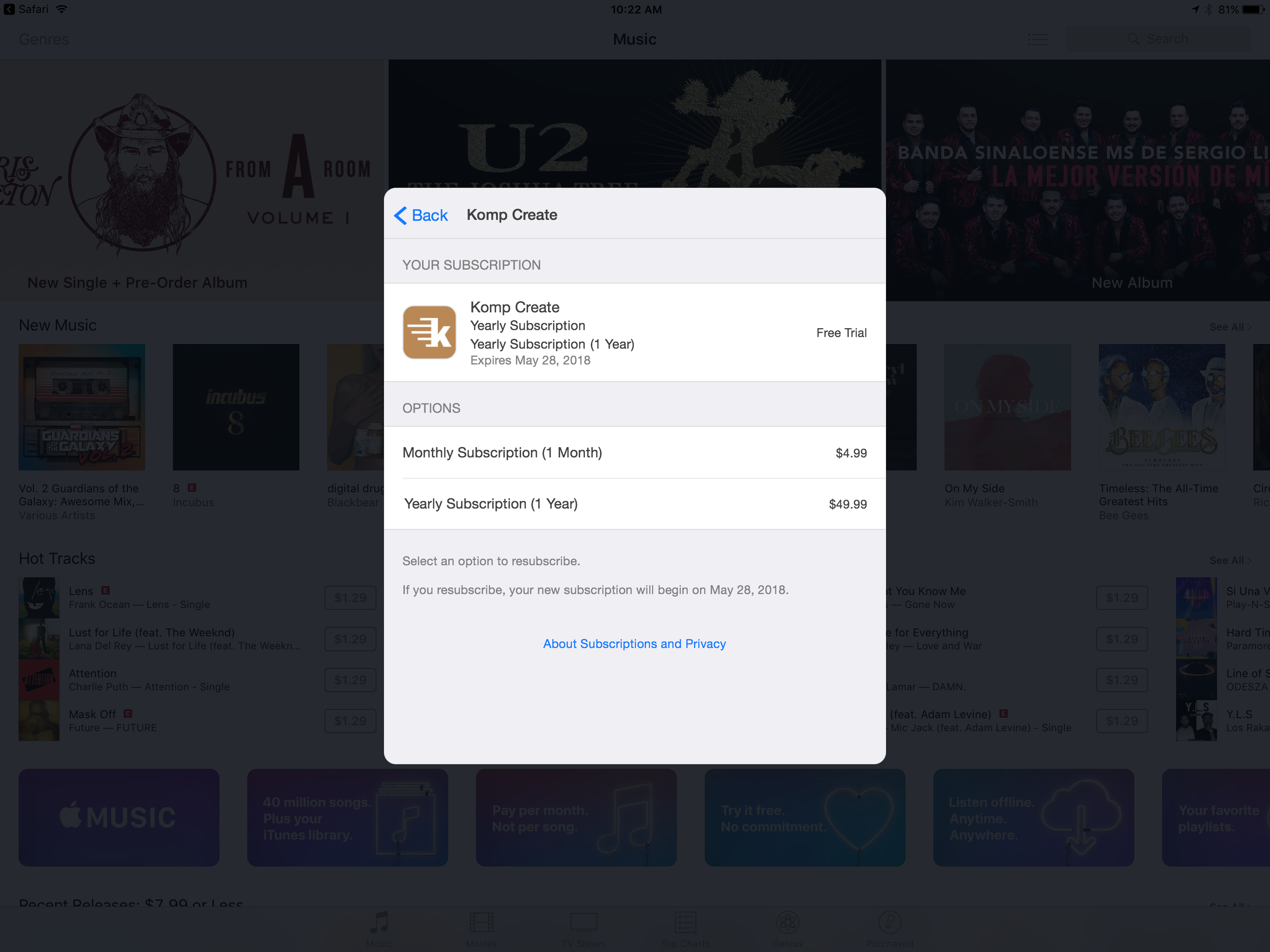Open the list view icon
Viewport: 1270px width, 952px height.
[x=1037, y=39]
